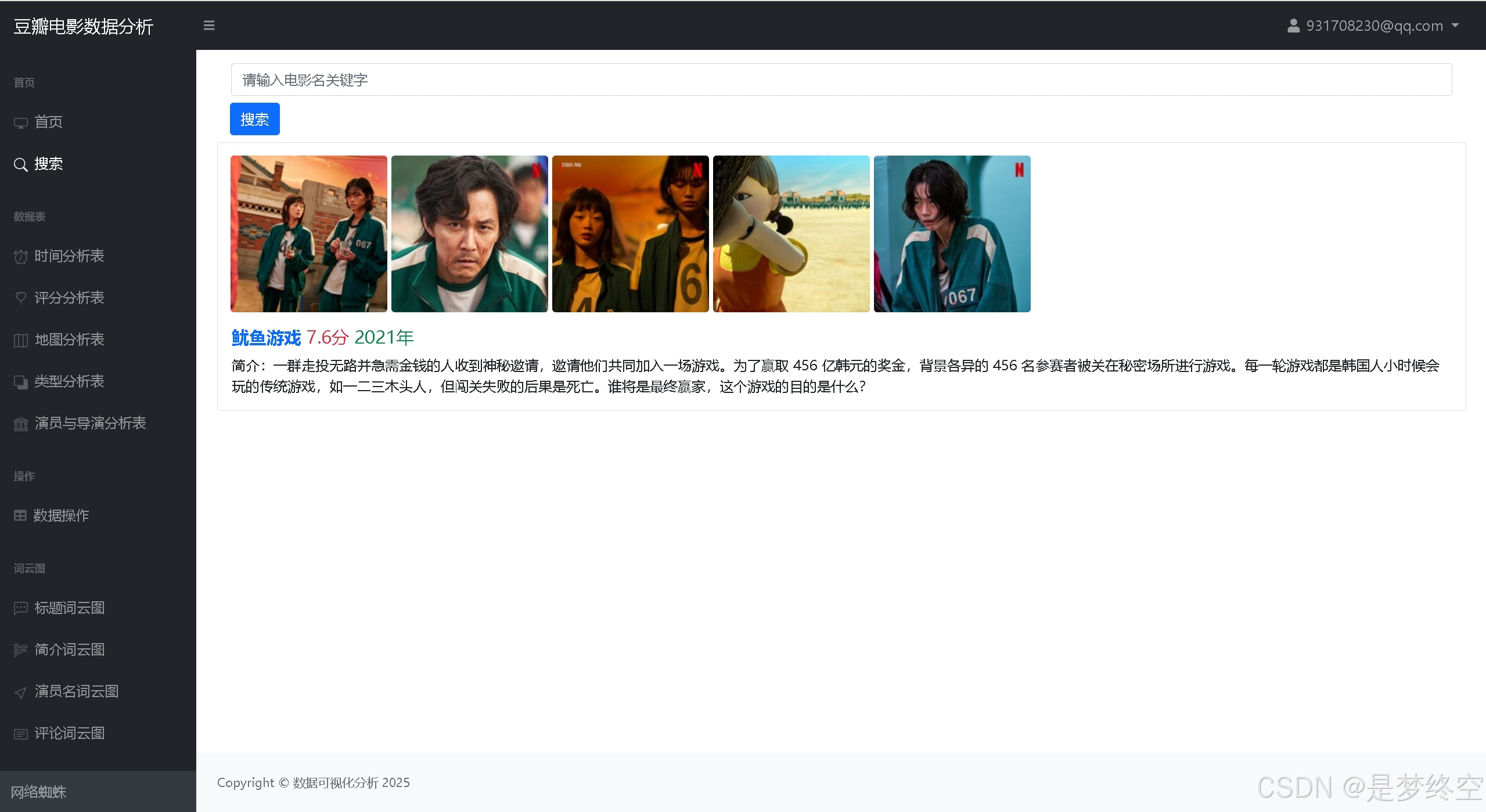Image resolution: width=1486 pixels, height=812 pixels.
Task: Click the monitor icon beside 首页
Action: 21,122
